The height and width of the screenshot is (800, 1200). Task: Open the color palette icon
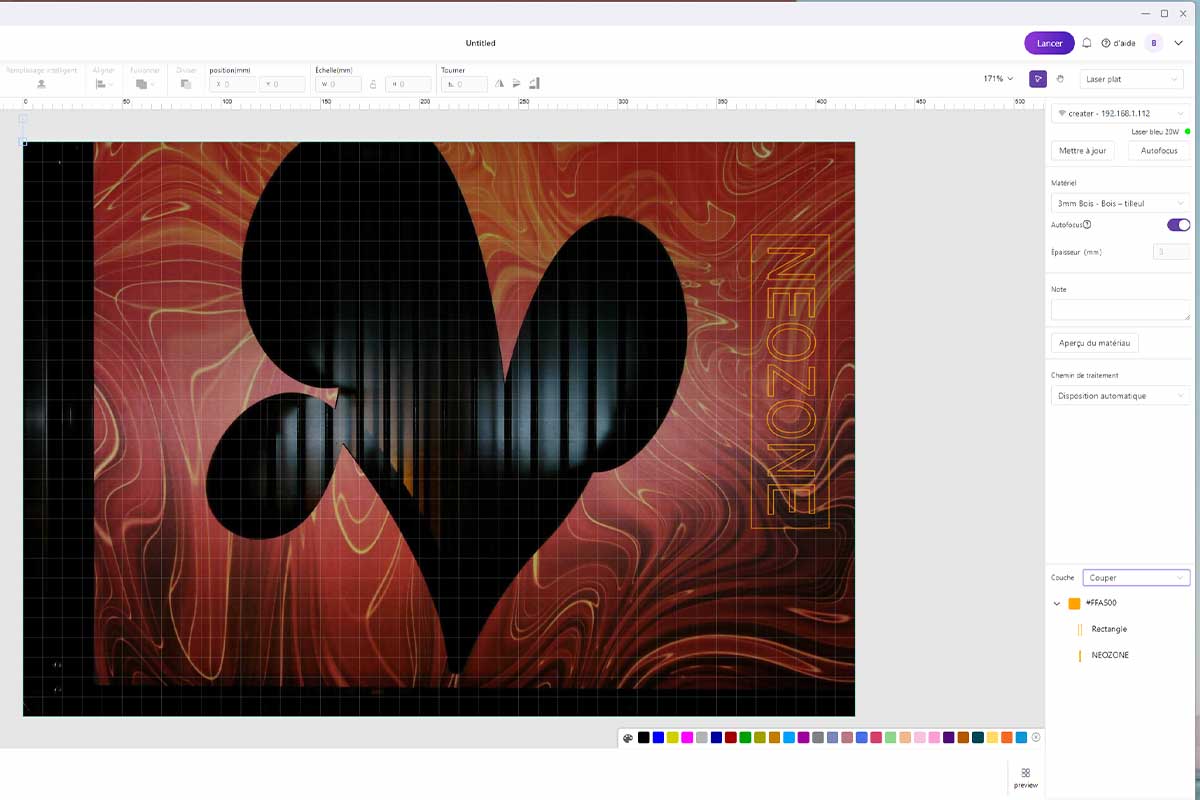point(628,738)
